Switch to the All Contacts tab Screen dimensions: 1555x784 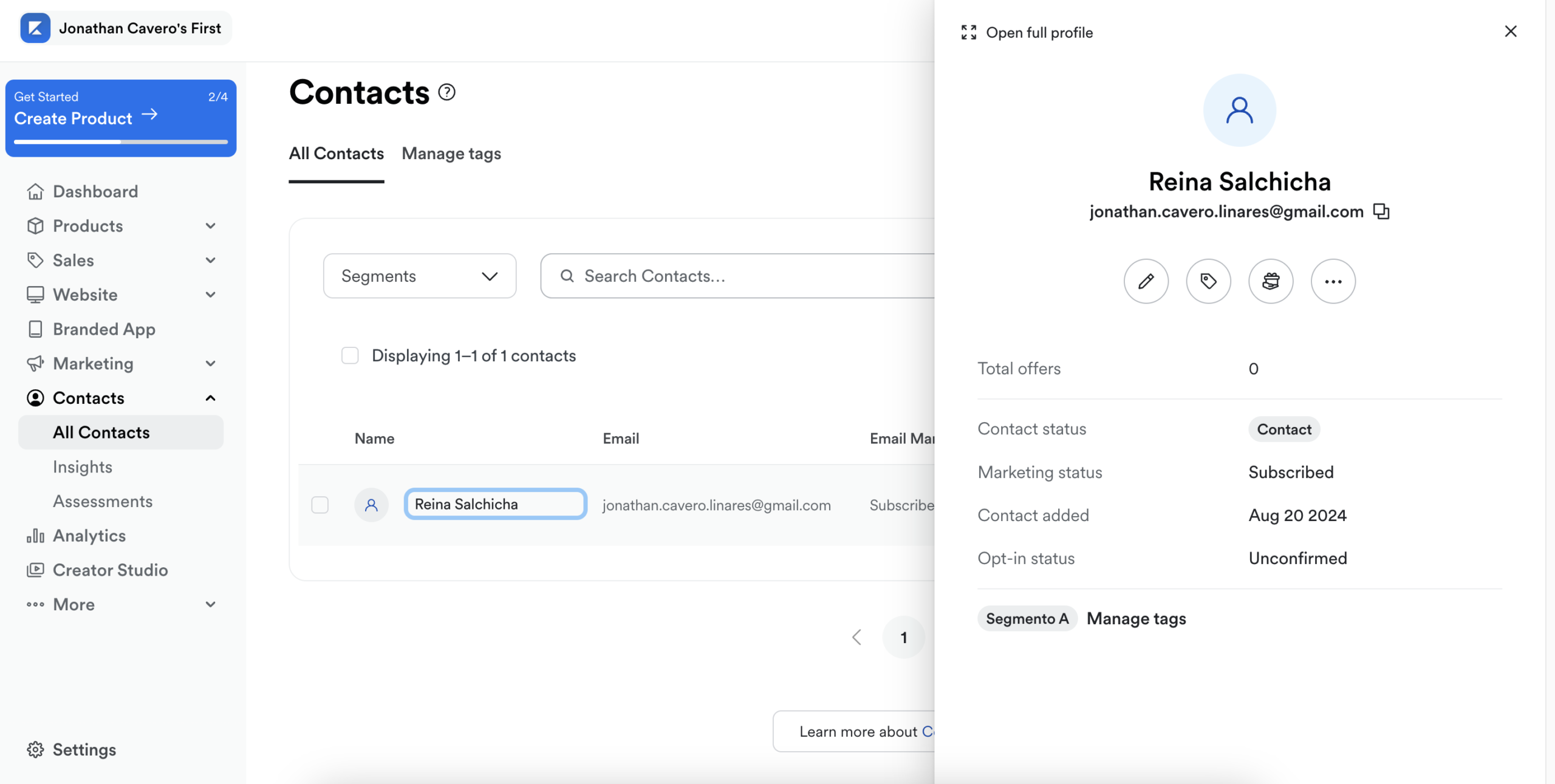[337, 154]
